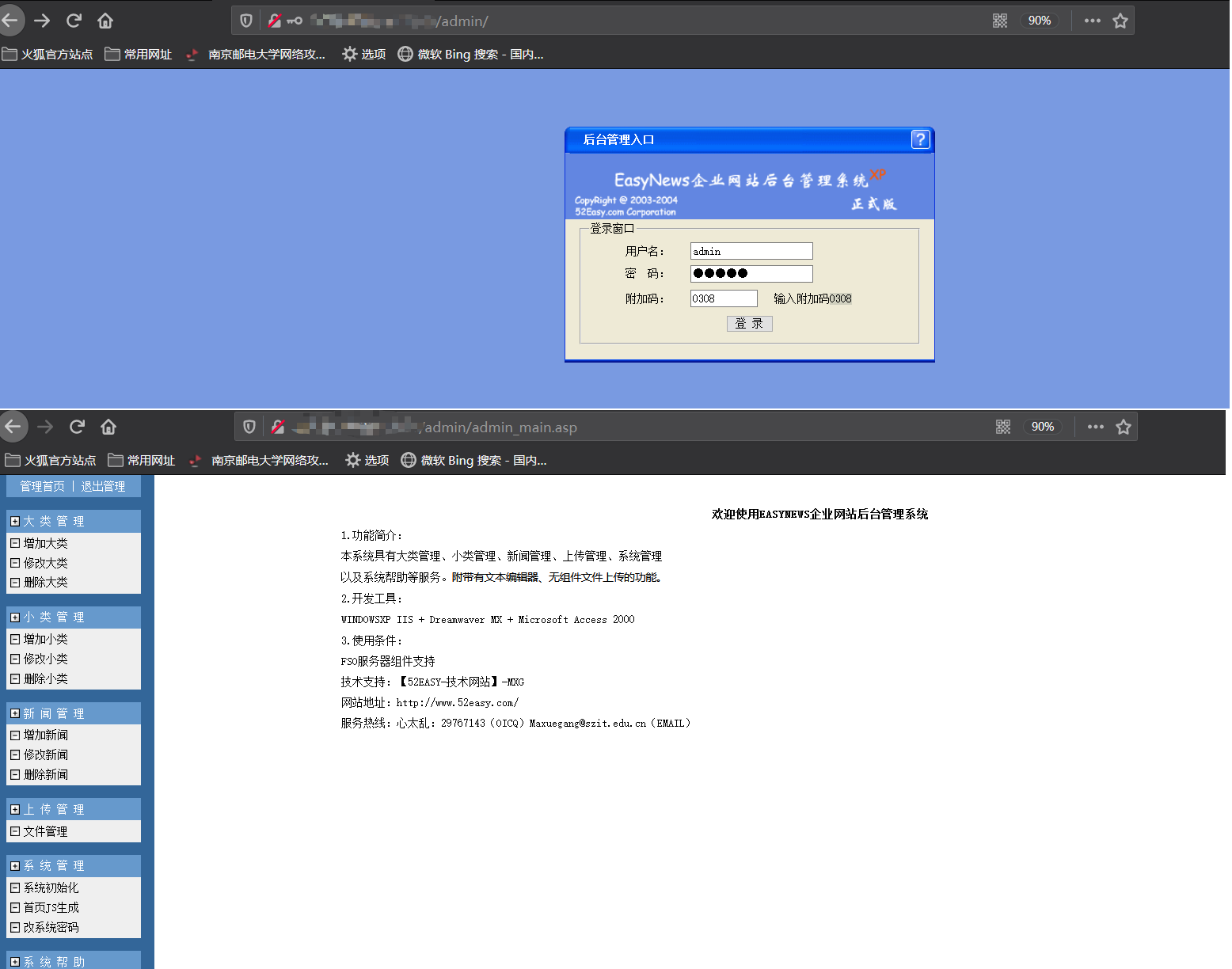Open 修改大类
The image size is (1232, 969).
pos(46,563)
